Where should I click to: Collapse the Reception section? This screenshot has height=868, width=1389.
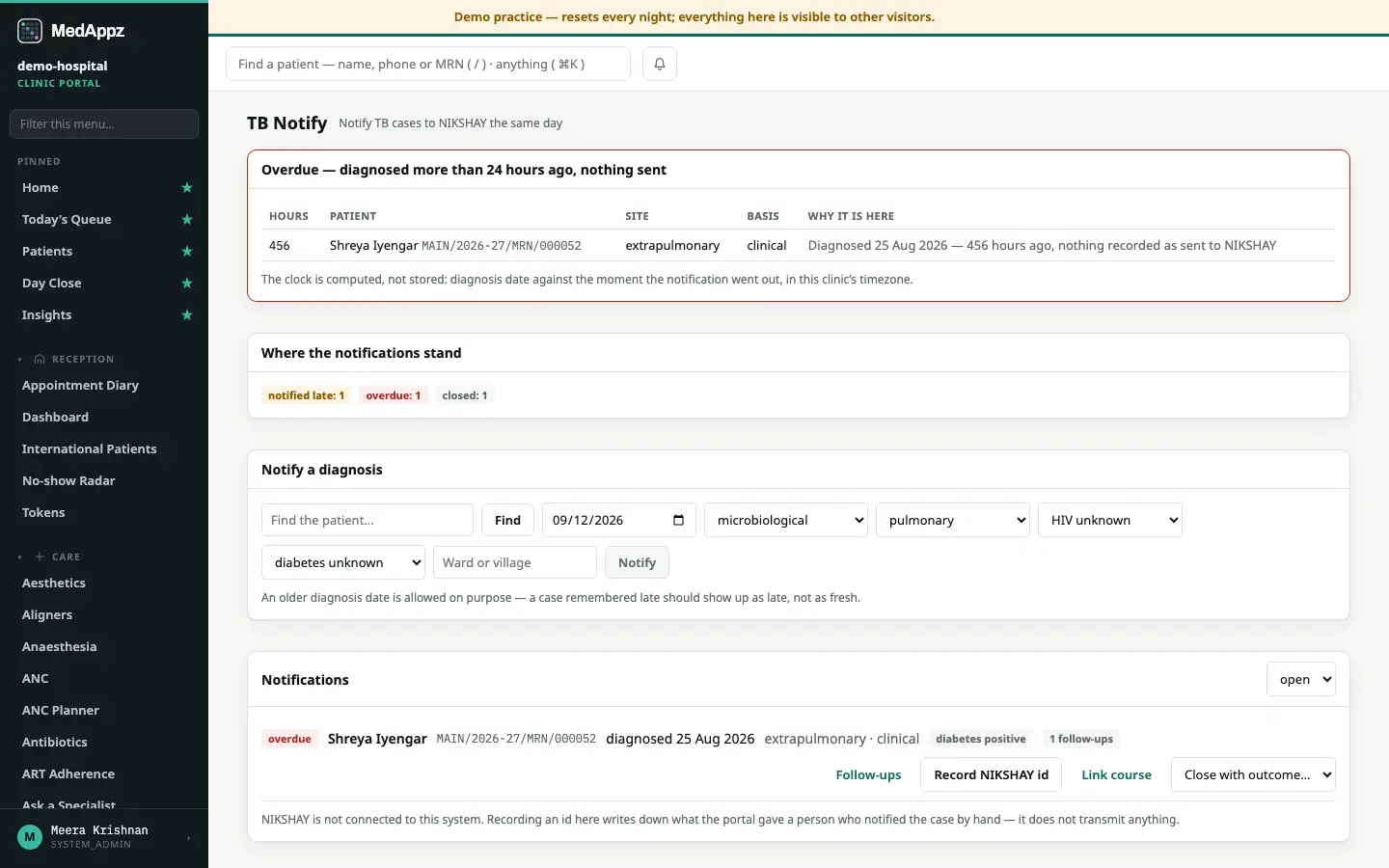(19, 360)
